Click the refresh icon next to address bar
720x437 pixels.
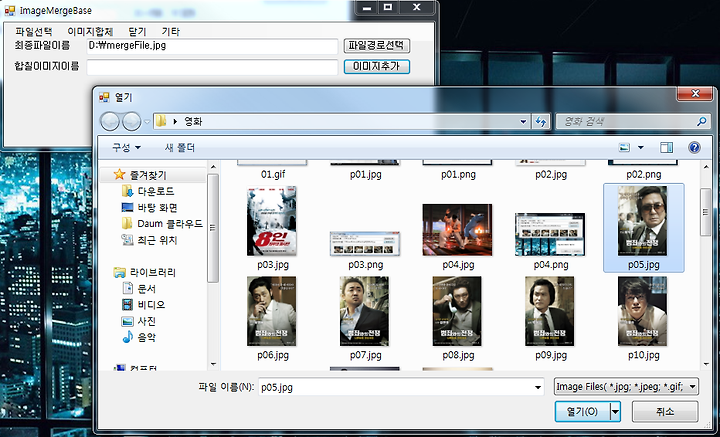(x=541, y=122)
